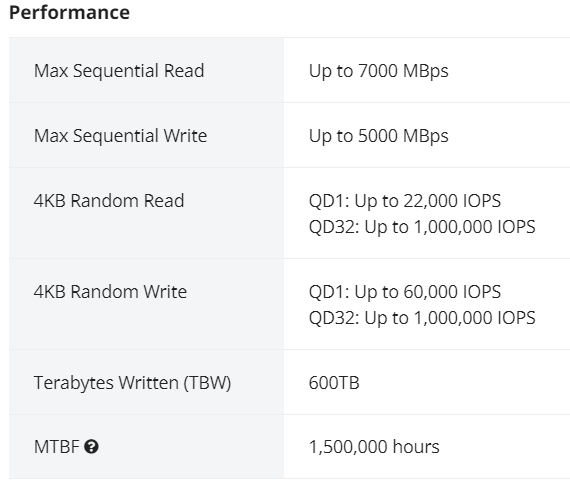Select the Max Sequential Read label
Viewport: 570px width, 489px height.
click(119, 71)
